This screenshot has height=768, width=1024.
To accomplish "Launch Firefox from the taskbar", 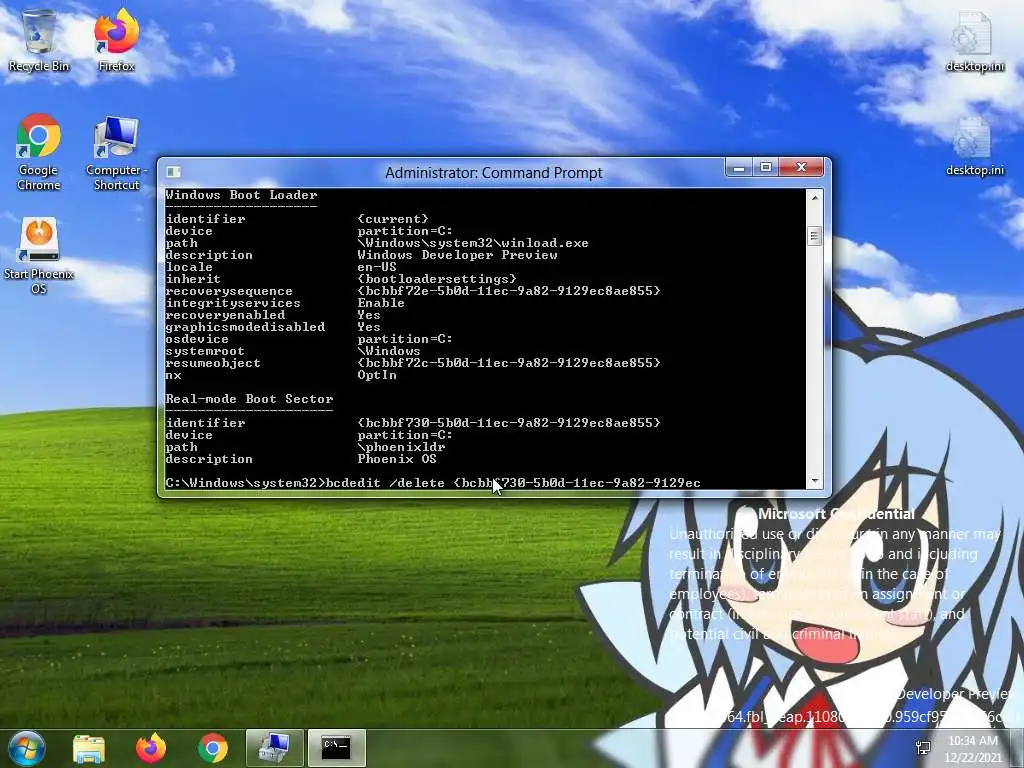I will [x=151, y=748].
